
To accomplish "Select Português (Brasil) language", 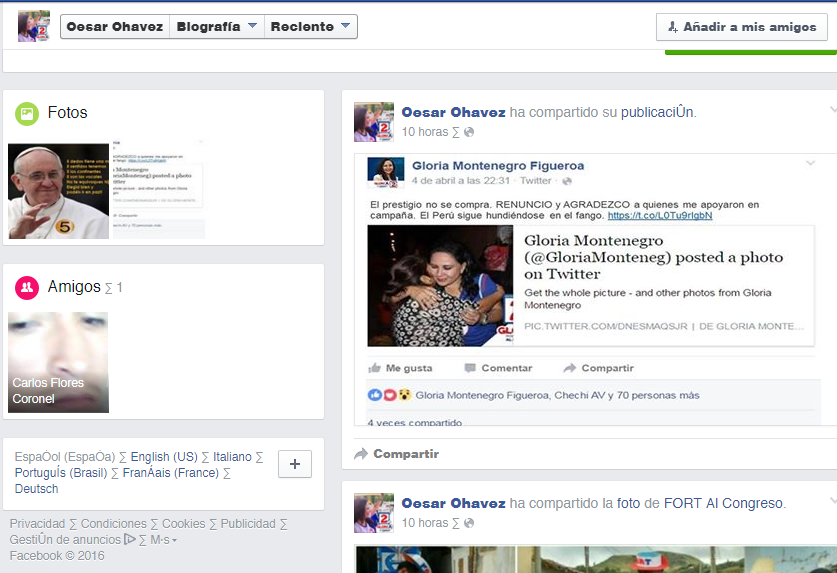I will [61, 473].
